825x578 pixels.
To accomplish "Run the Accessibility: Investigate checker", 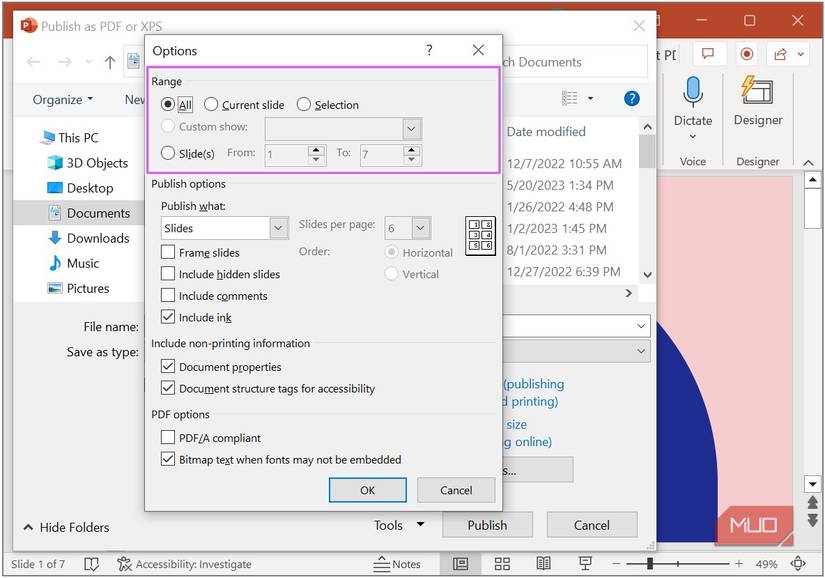I will (x=185, y=564).
